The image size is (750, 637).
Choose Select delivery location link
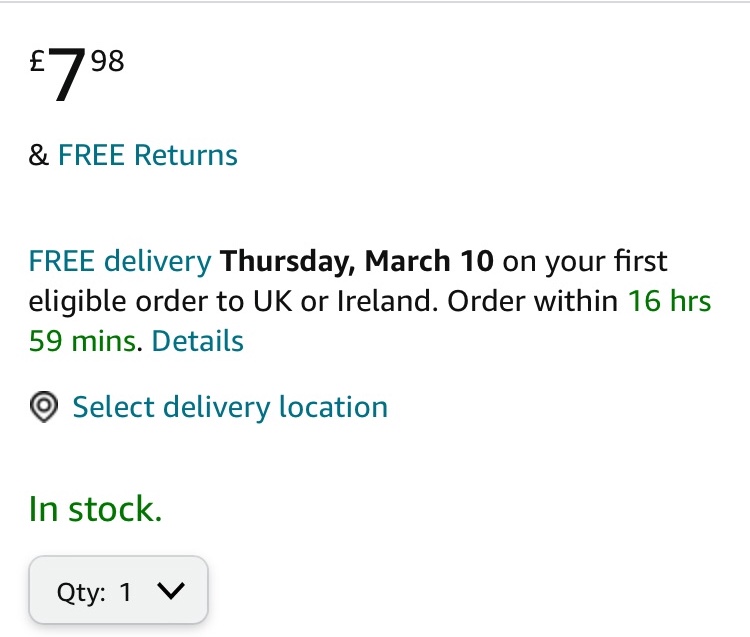tap(230, 408)
